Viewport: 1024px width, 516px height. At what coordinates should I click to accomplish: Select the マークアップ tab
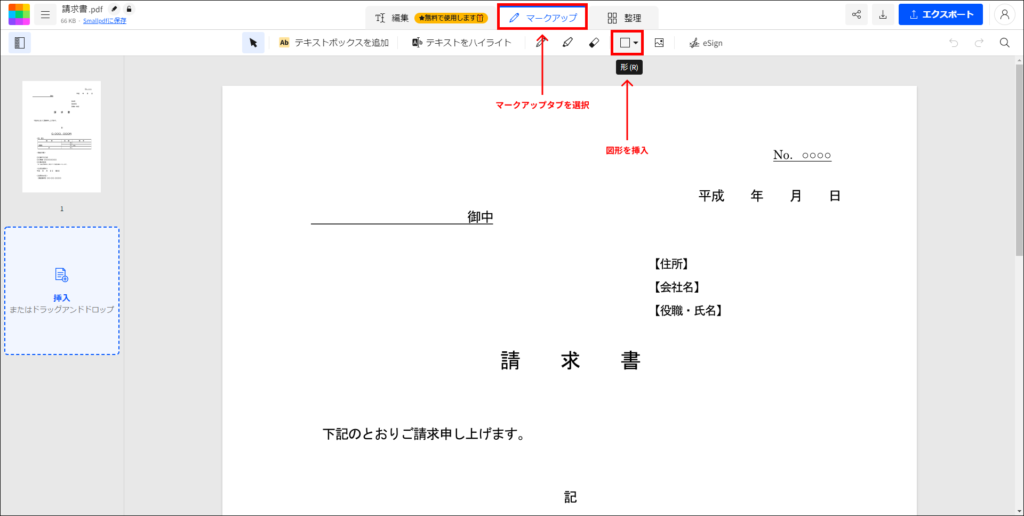(x=543, y=18)
